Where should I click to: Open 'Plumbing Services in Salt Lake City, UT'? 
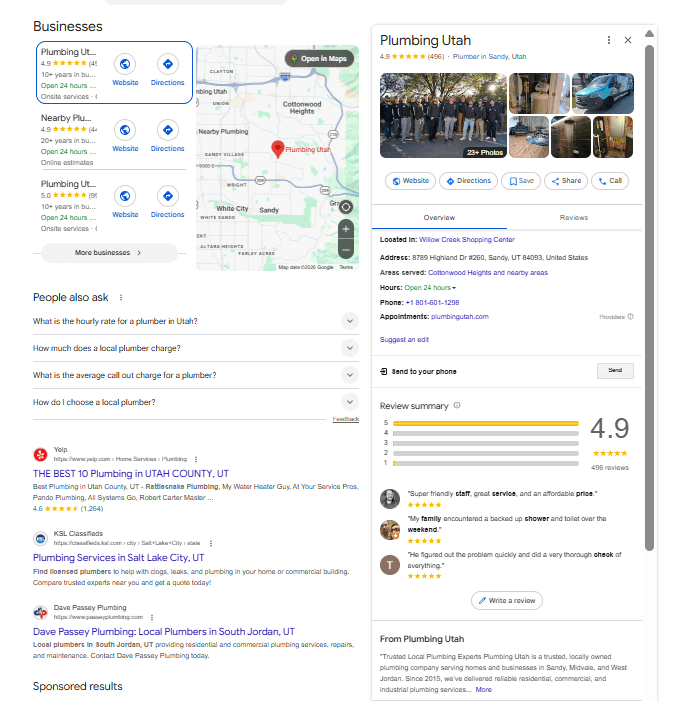point(118,557)
